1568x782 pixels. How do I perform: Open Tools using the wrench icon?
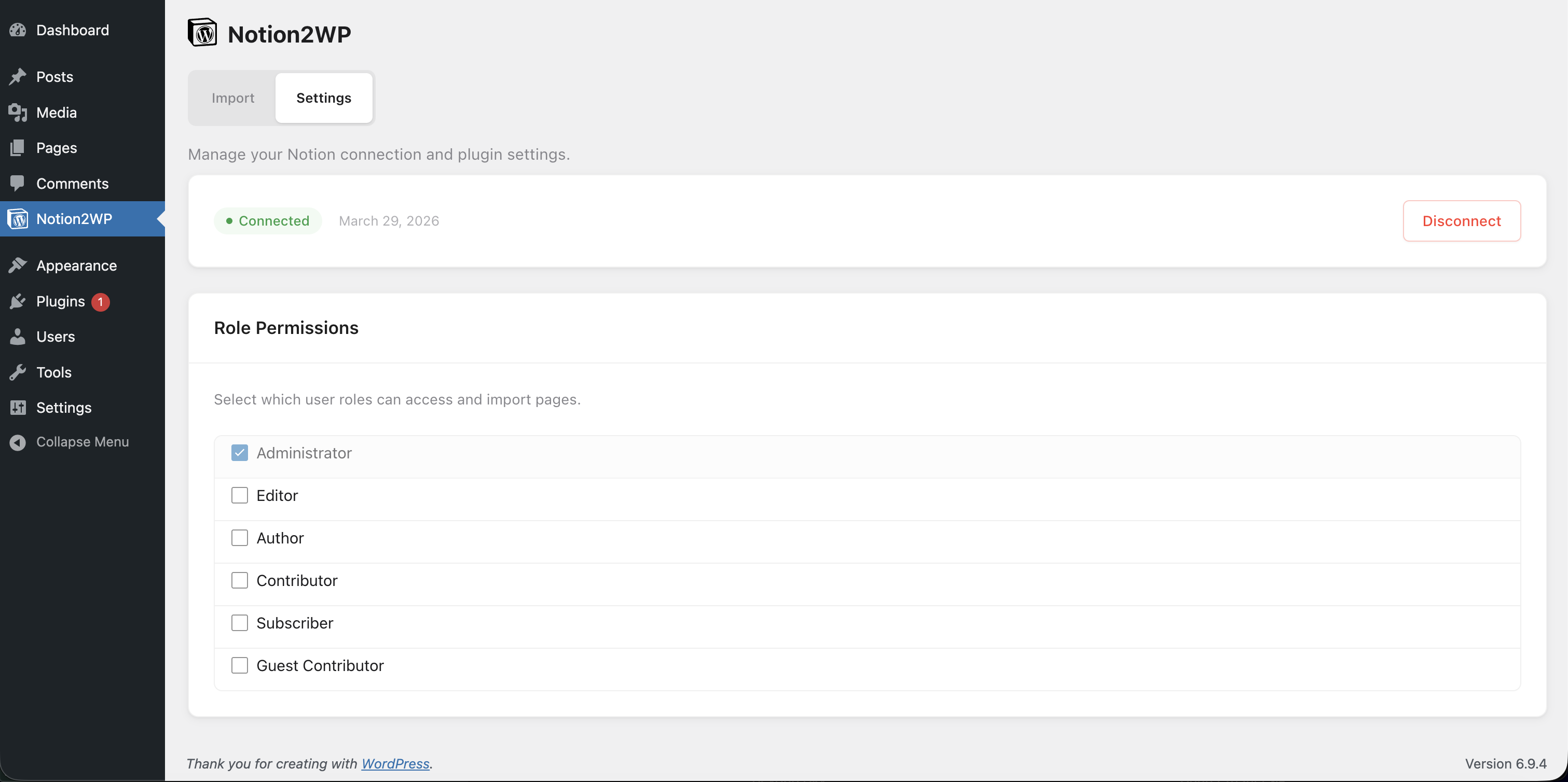point(18,372)
